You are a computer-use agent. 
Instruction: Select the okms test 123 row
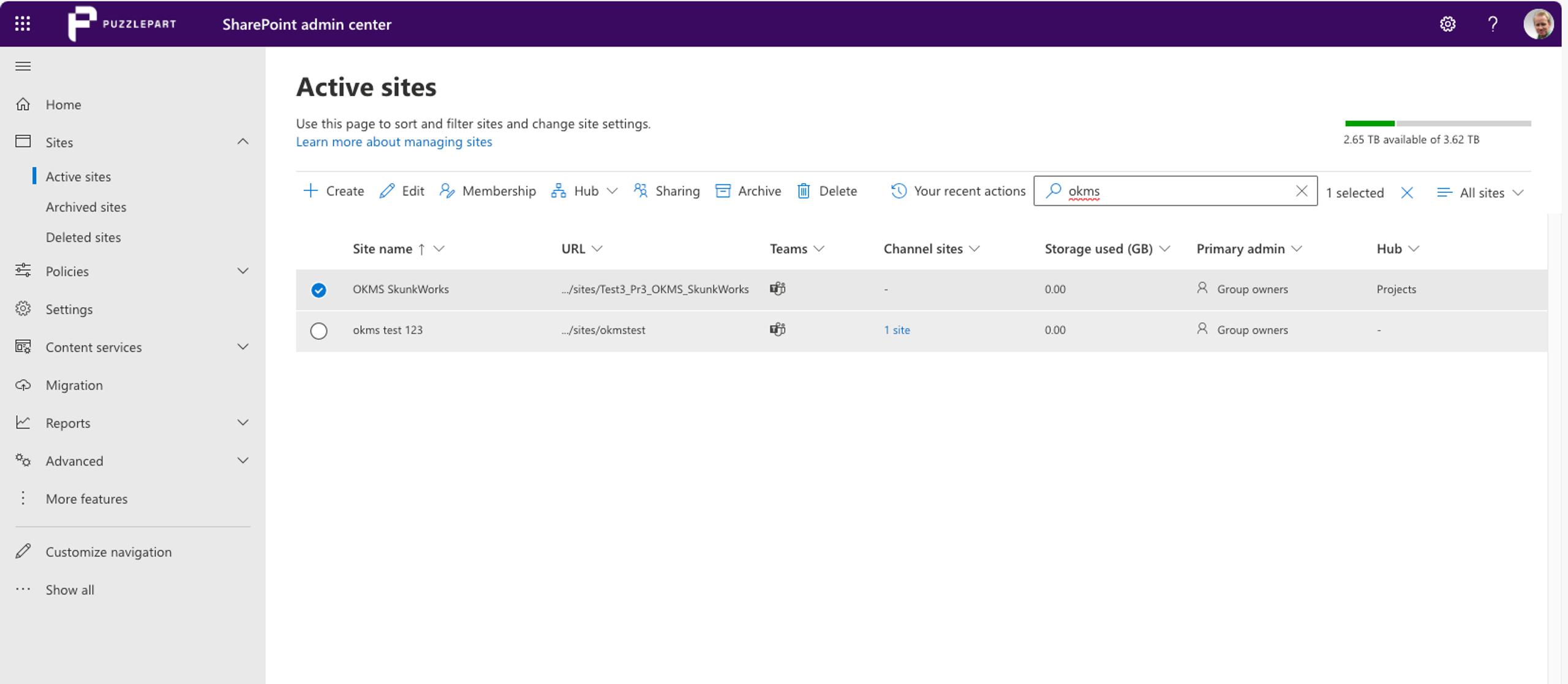[318, 331]
